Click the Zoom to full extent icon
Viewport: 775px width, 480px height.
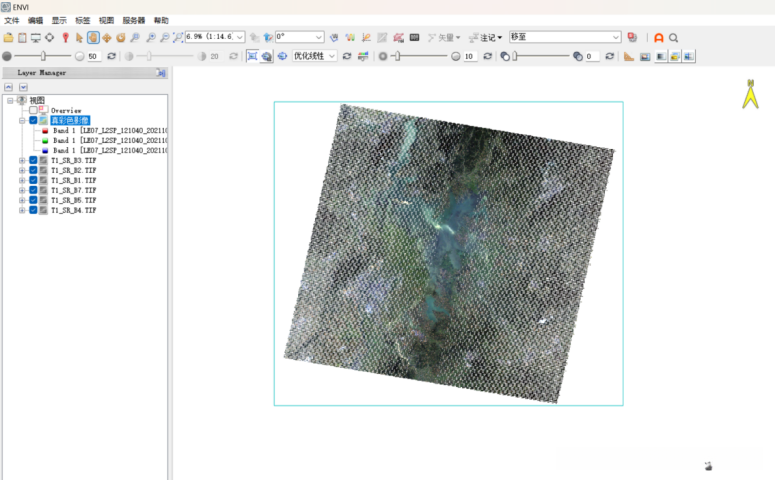click(178, 38)
